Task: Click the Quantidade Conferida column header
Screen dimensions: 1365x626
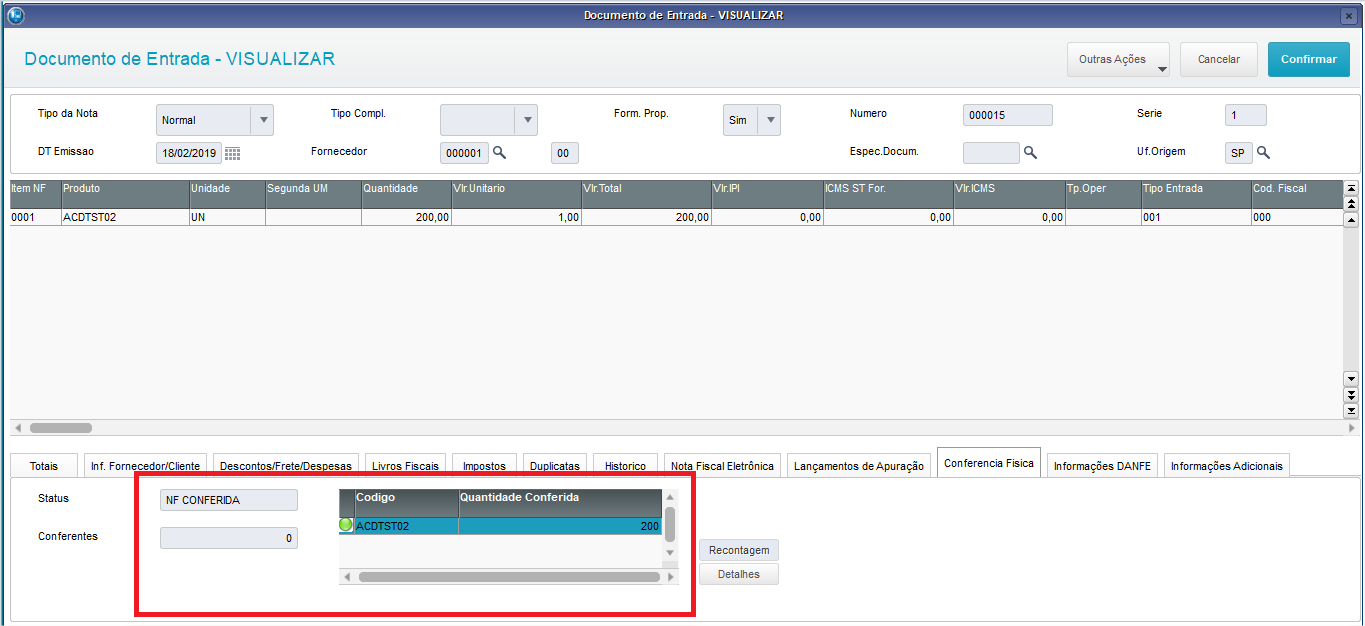Action: click(x=560, y=503)
